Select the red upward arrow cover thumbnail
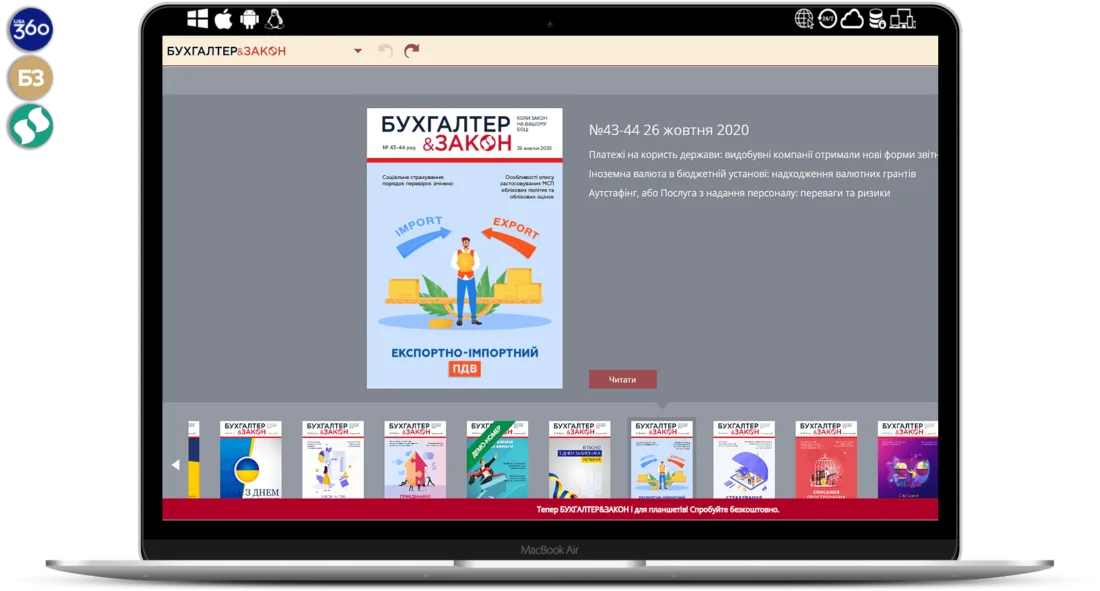Screen dimensions: 1100x591 (x=415, y=460)
